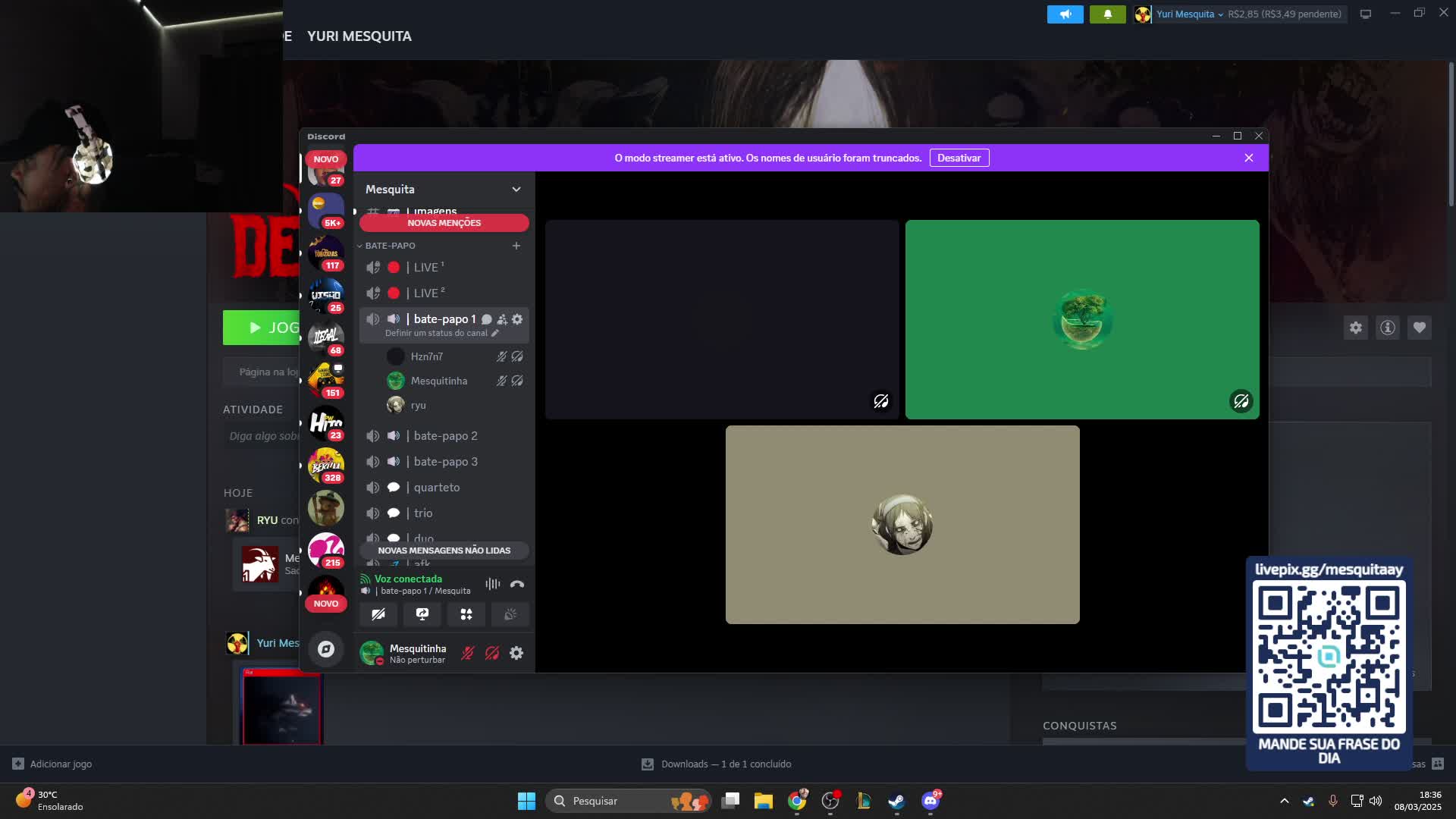Open server with 328 notification badge
1456x819 pixels.
point(326,466)
